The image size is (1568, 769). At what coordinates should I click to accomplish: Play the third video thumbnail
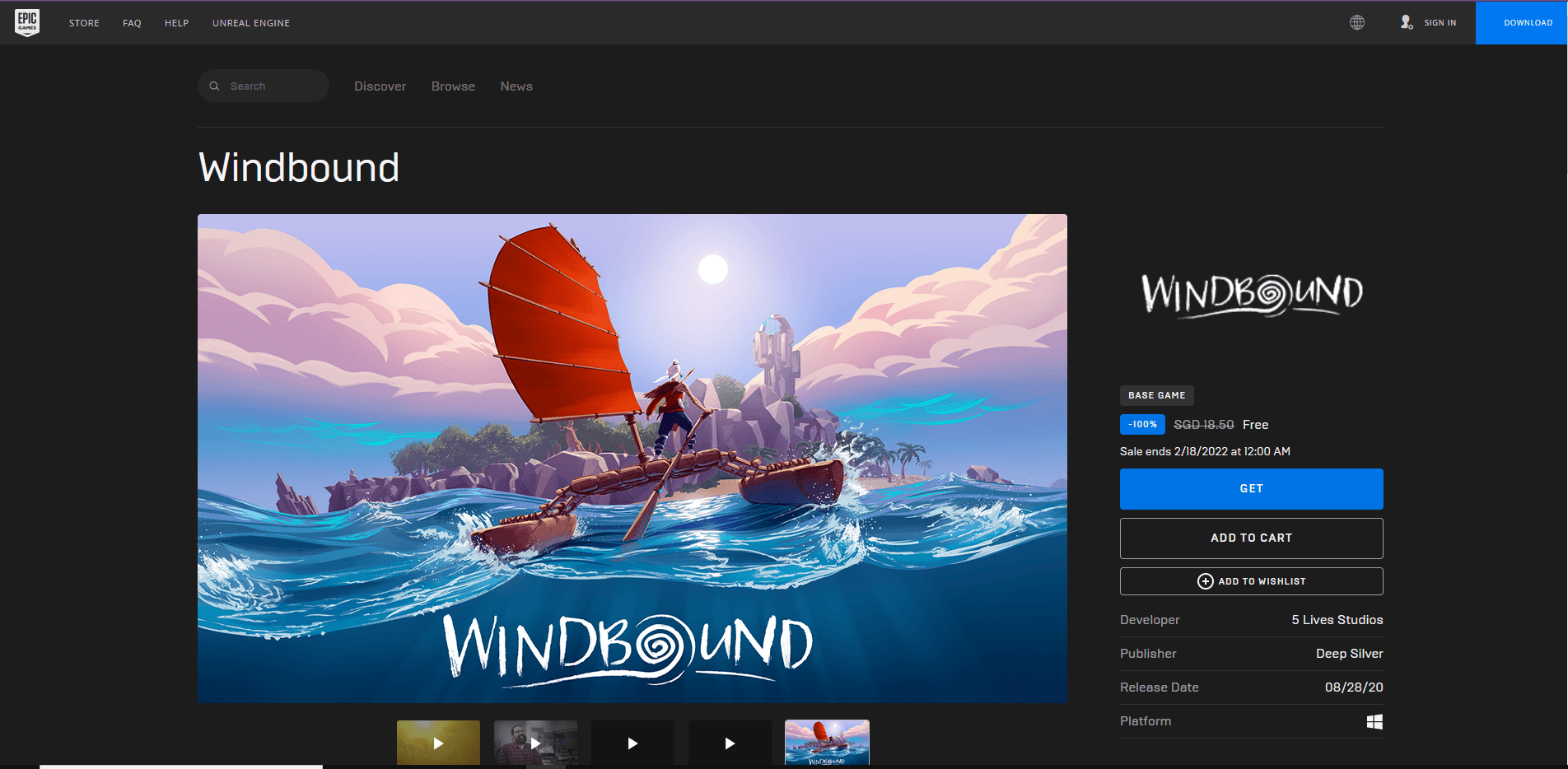click(632, 743)
